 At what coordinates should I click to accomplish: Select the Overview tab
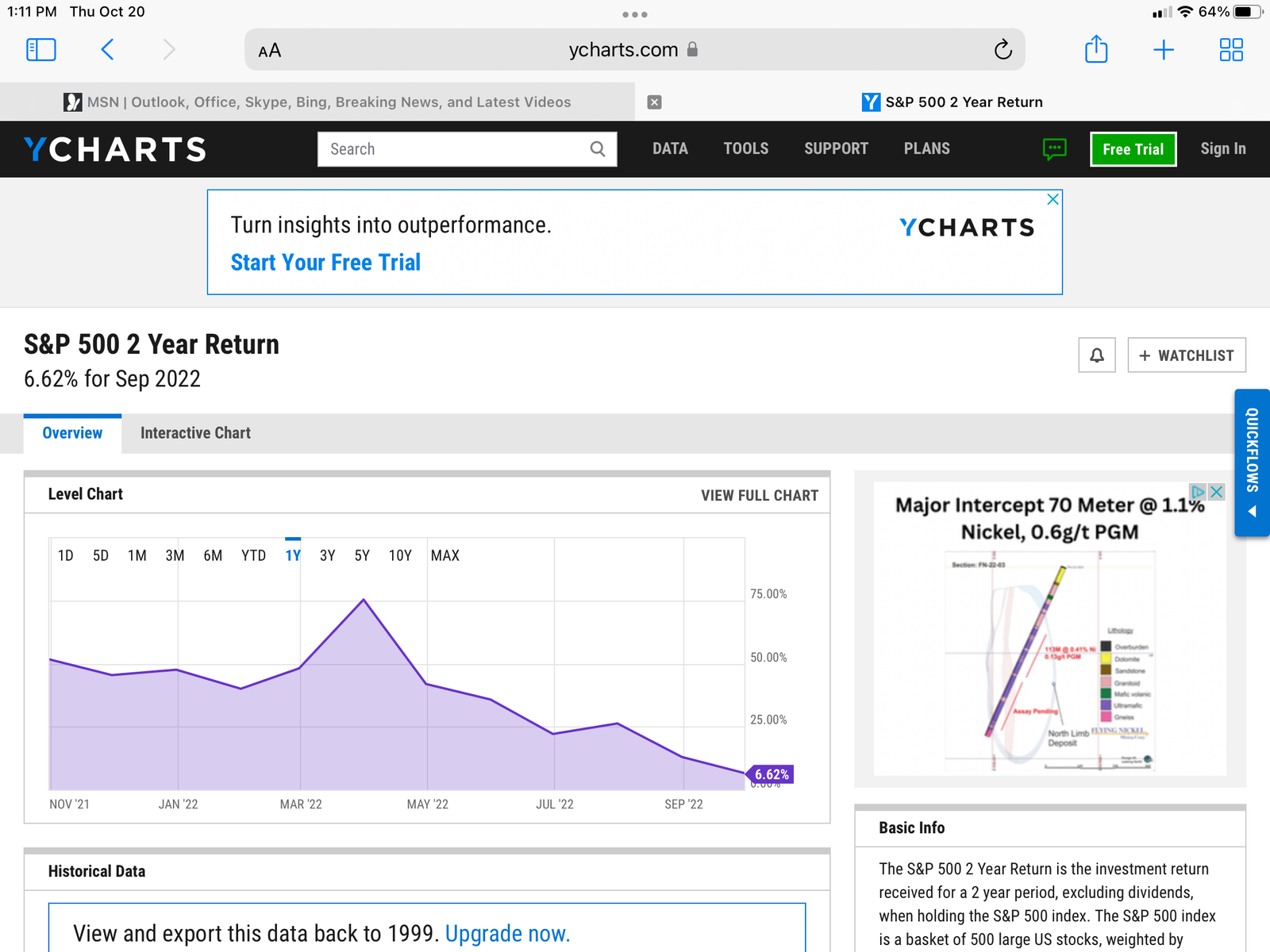click(x=72, y=433)
